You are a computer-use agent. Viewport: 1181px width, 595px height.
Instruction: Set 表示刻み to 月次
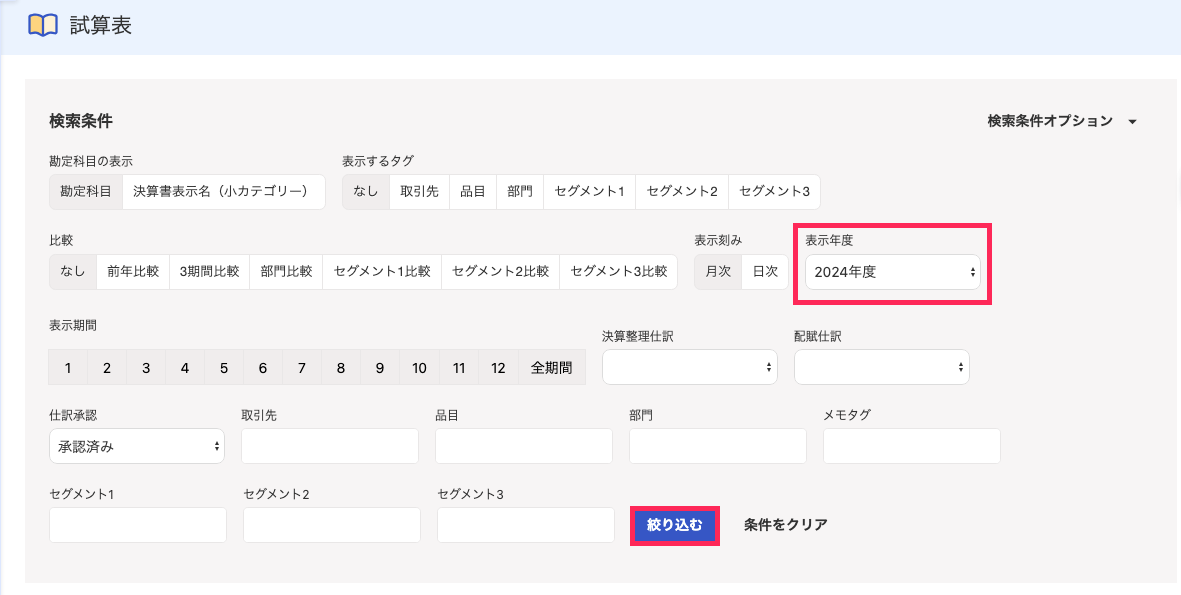719,272
